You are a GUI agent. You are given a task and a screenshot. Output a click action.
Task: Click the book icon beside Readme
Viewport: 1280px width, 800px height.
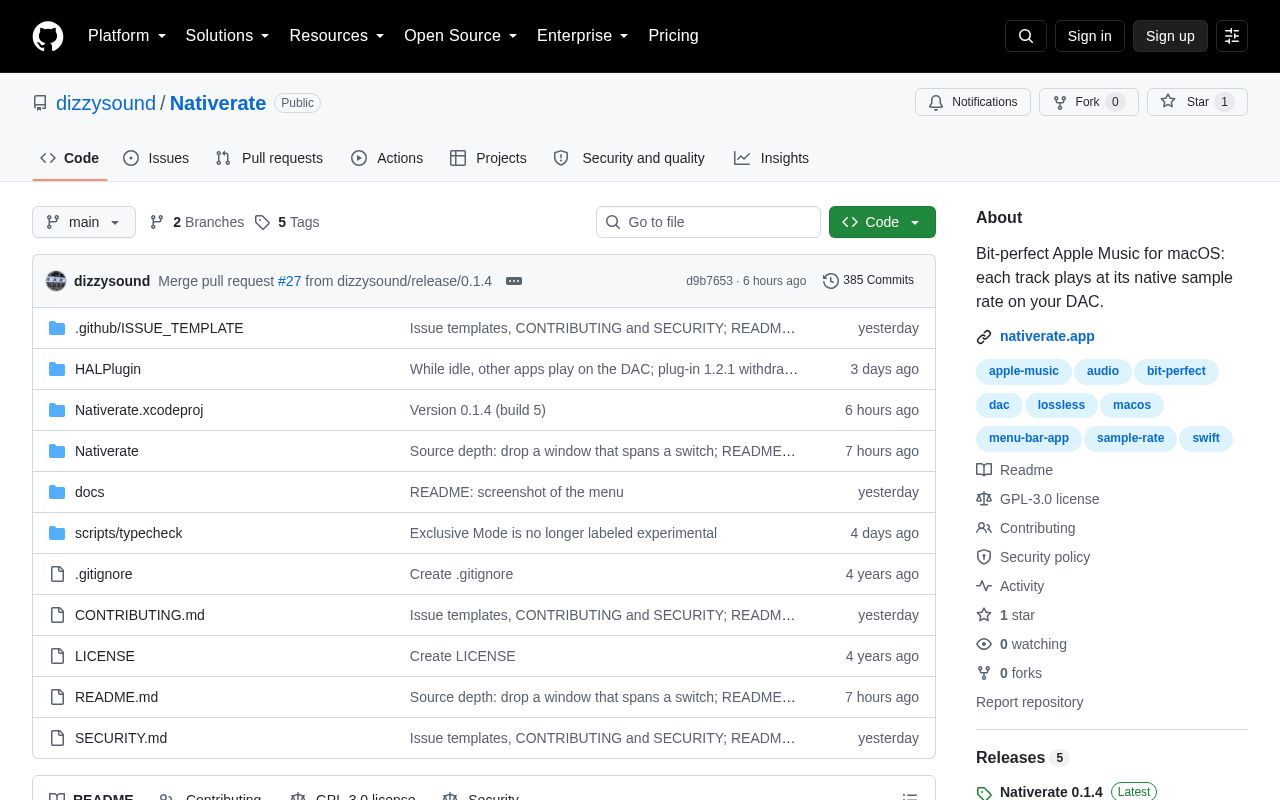point(984,470)
